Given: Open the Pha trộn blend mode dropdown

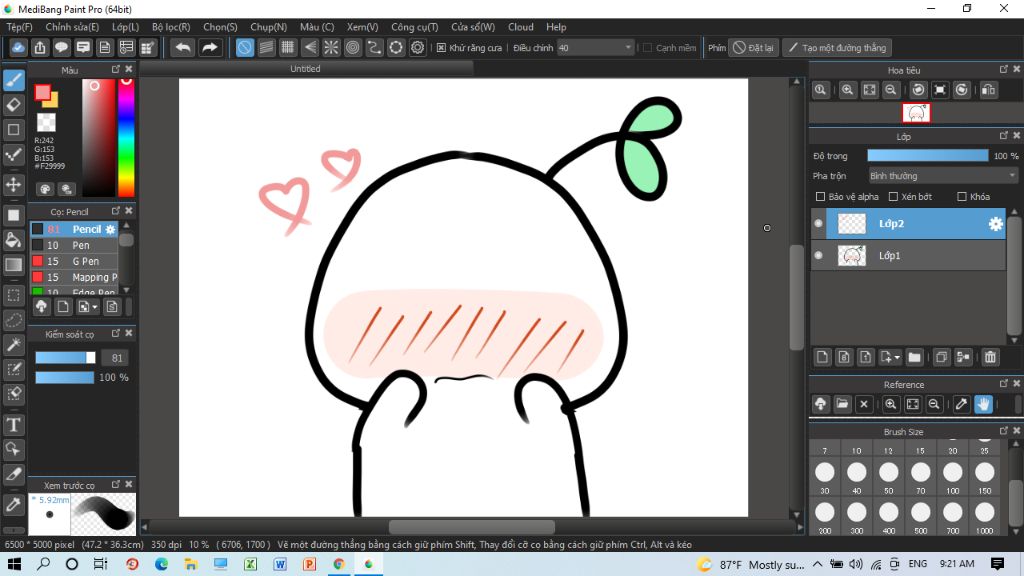Looking at the screenshot, I should (x=942, y=176).
